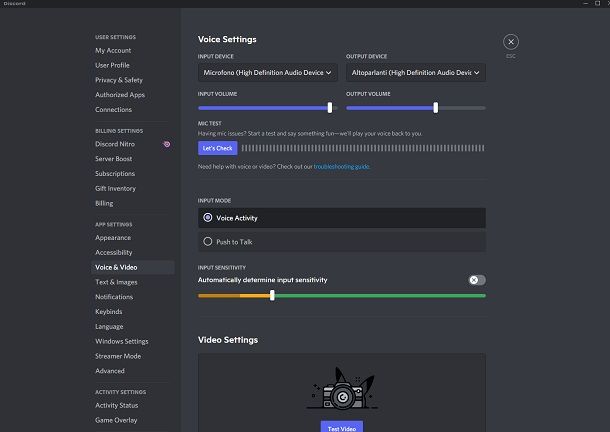The width and height of the screenshot is (610, 432).
Task: Click the camera illustration in Video Settings
Action: click(342, 389)
